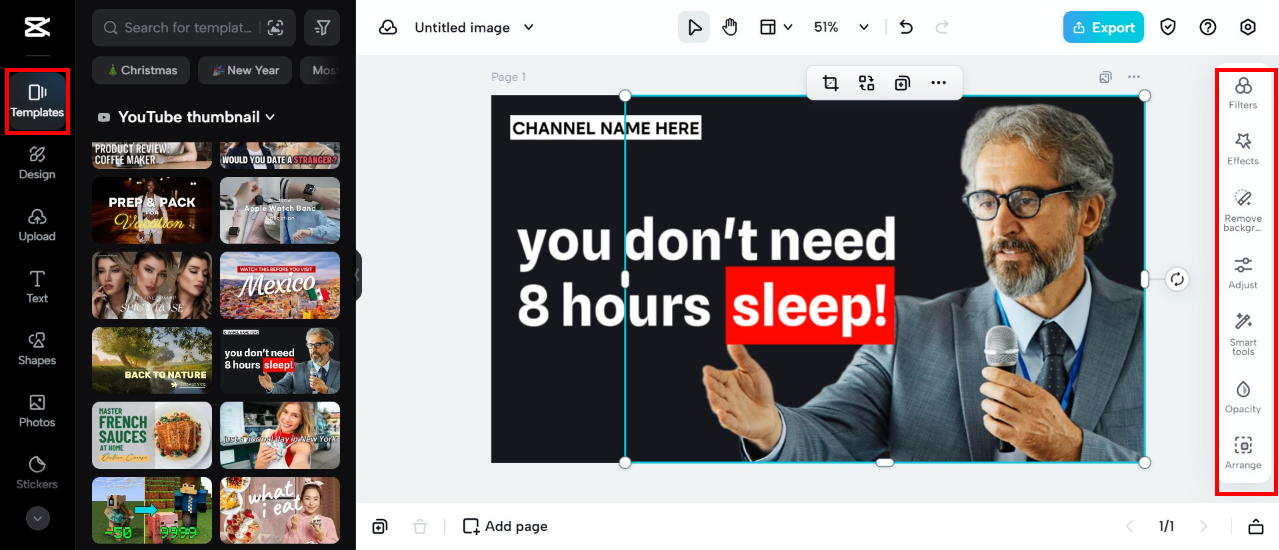This screenshot has width=1279, height=550.
Task: Click Add page button
Action: click(505, 526)
